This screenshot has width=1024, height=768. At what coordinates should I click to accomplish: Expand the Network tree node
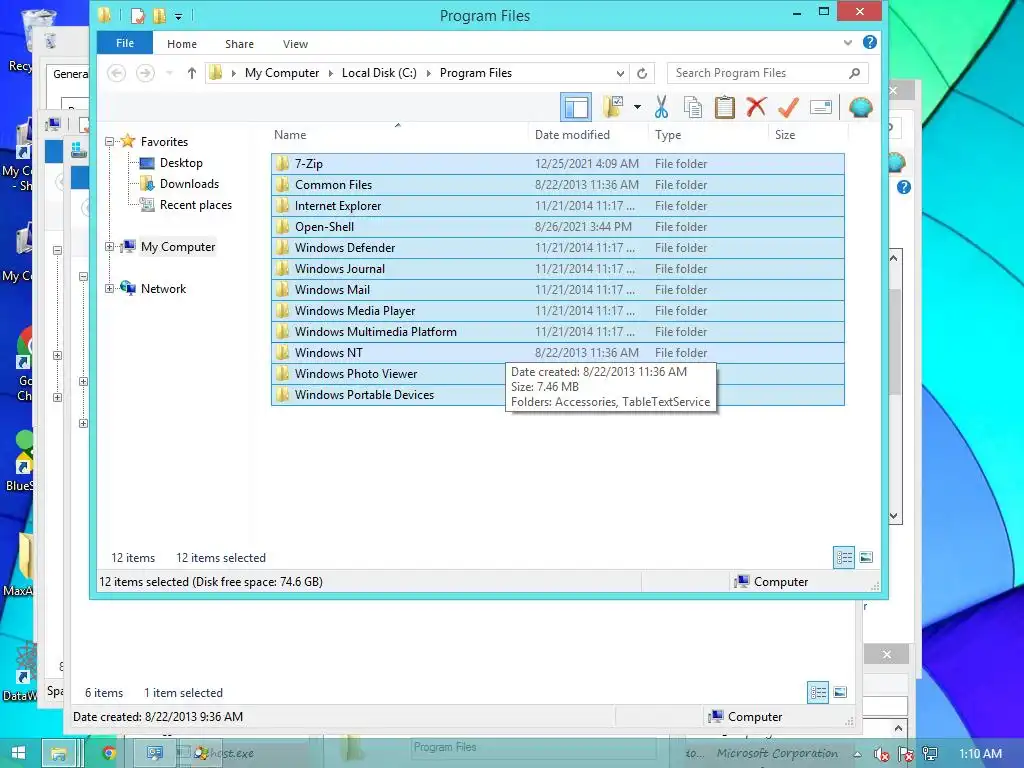click(110, 289)
